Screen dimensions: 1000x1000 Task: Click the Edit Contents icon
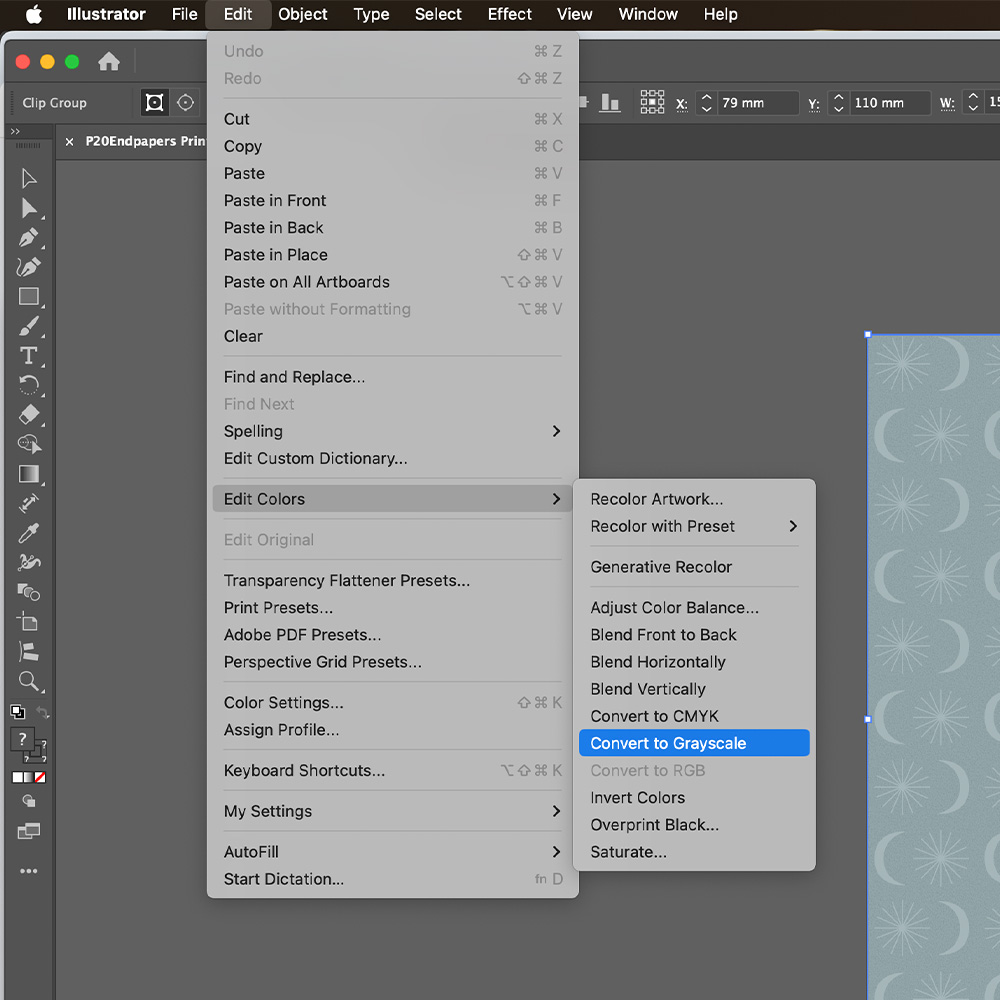tap(186, 103)
